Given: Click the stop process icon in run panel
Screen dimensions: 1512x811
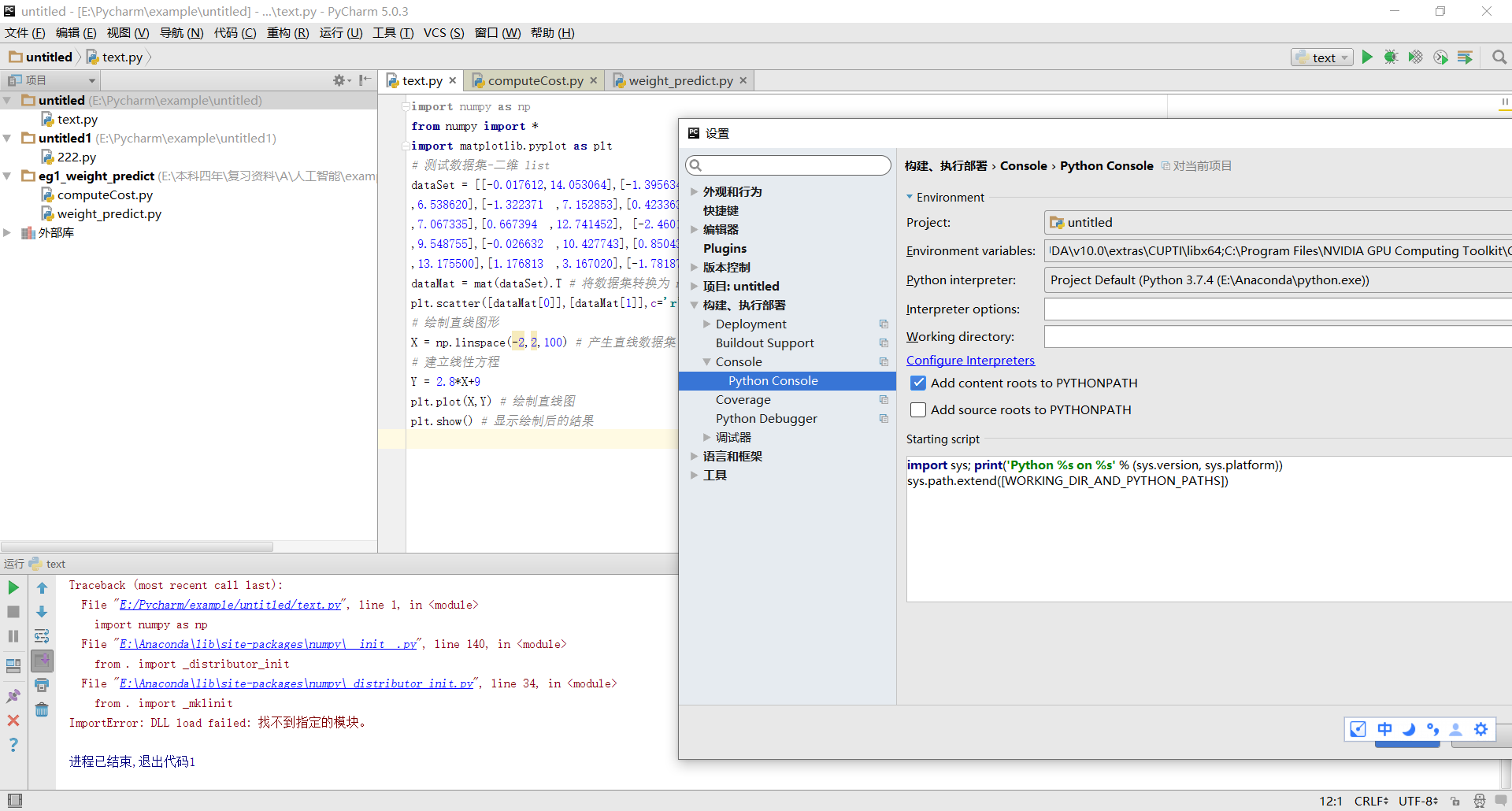Looking at the screenshot, I should [x=13, y=612].
